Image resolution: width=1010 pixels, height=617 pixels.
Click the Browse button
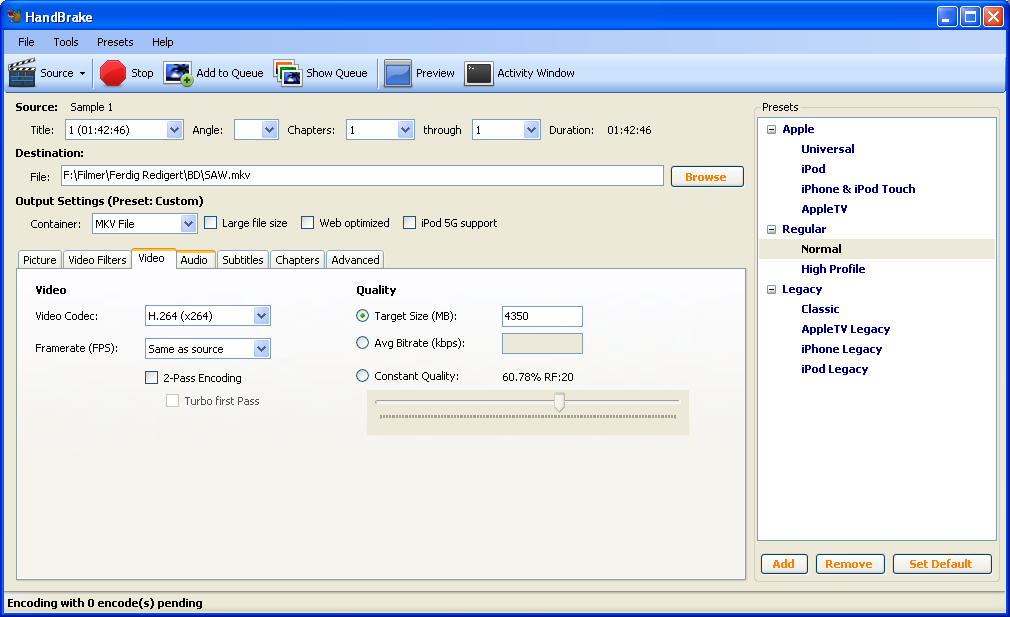706,177
